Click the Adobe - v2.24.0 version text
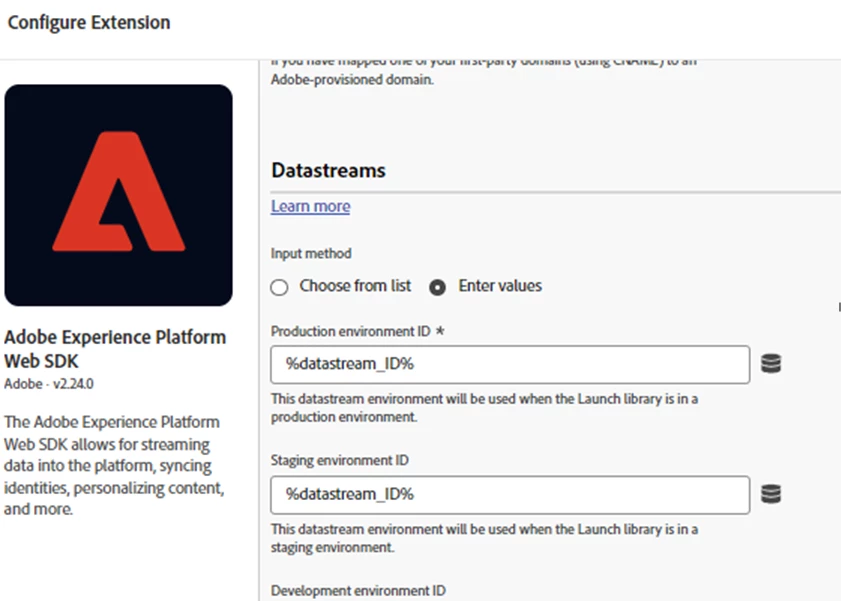 coord(49,384)
